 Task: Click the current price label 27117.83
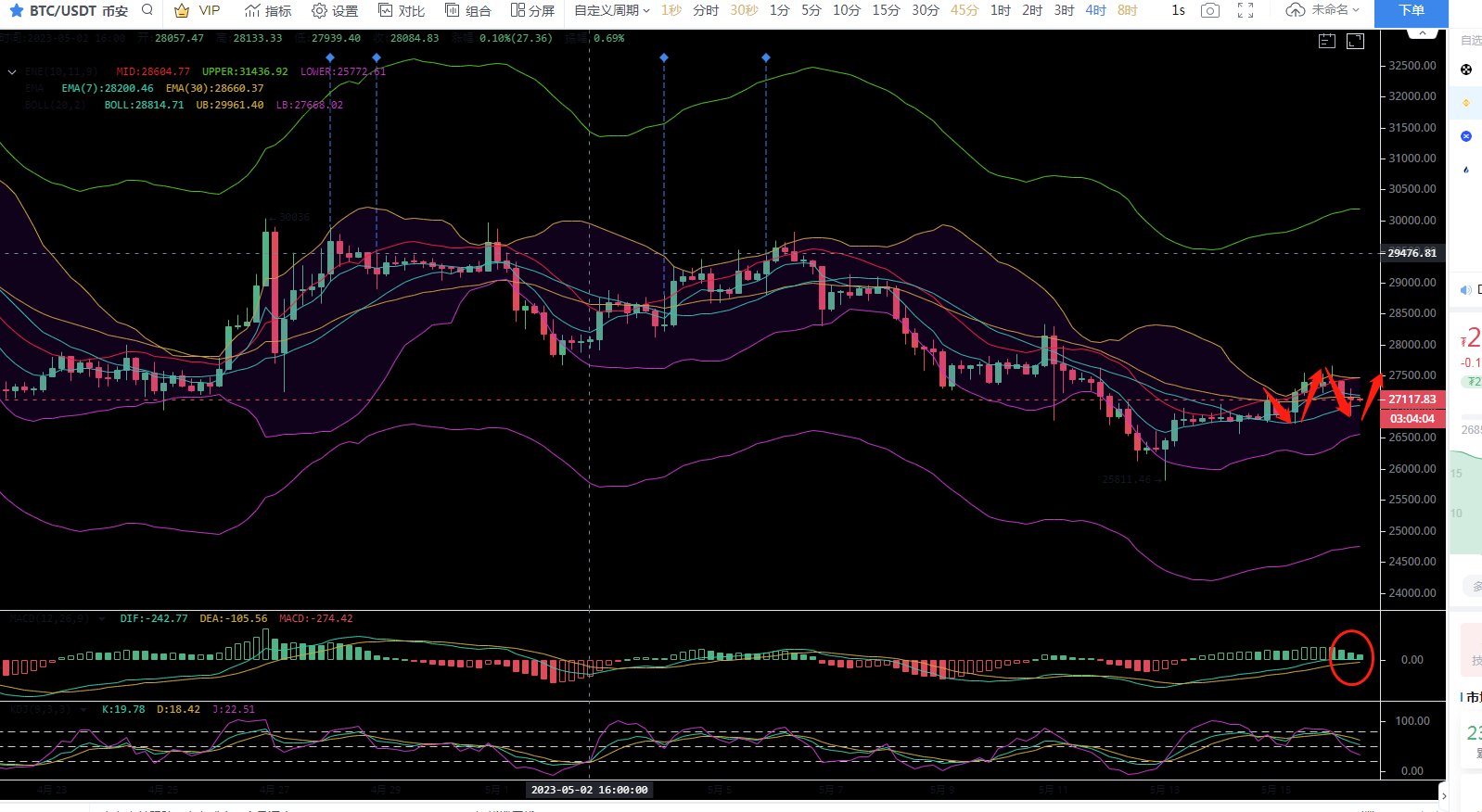click(x=1412, y=400)
